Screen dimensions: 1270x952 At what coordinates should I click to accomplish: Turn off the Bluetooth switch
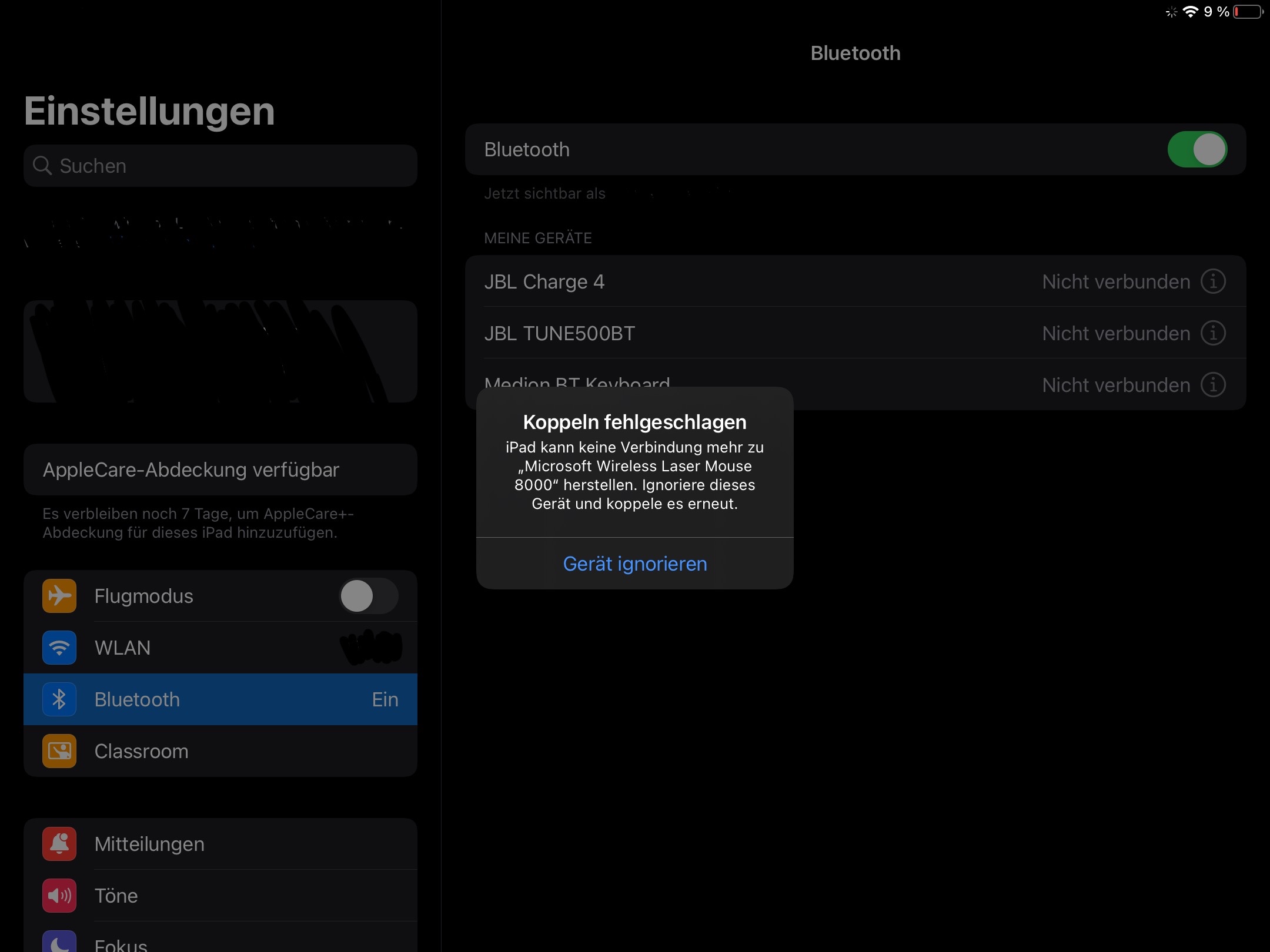pyautogui.click(x=1197, y=149)
